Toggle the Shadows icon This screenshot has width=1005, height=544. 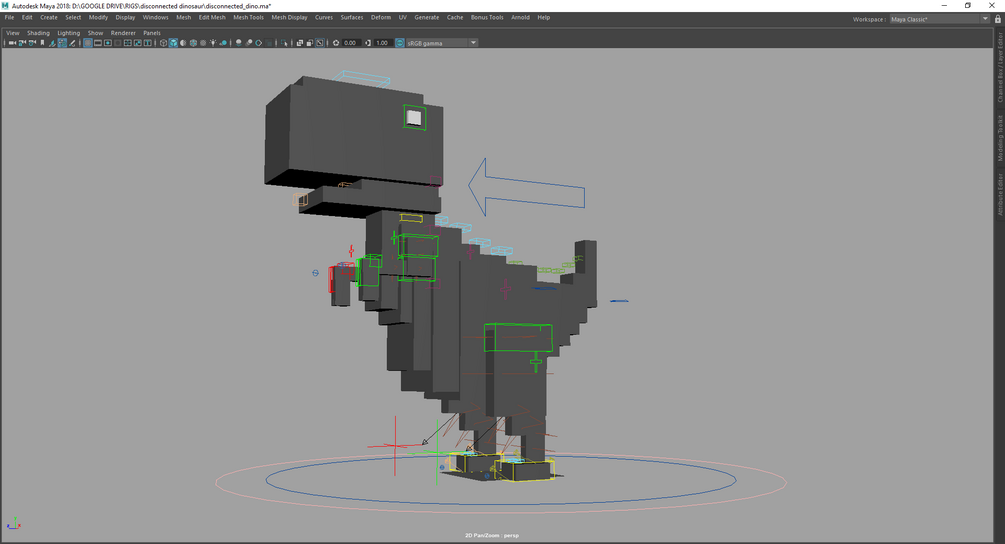coord(223,43)
